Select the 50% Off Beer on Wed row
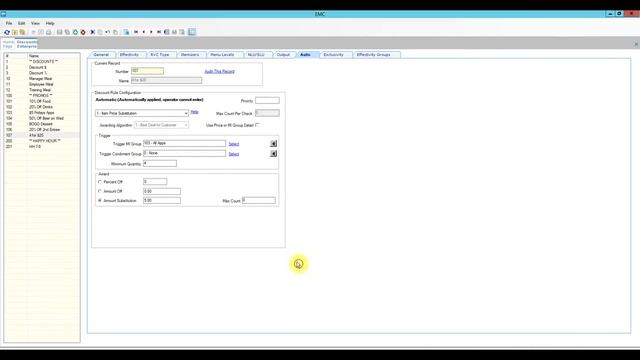The height and width of the screenshot is (360, 640). coord(42,118)
